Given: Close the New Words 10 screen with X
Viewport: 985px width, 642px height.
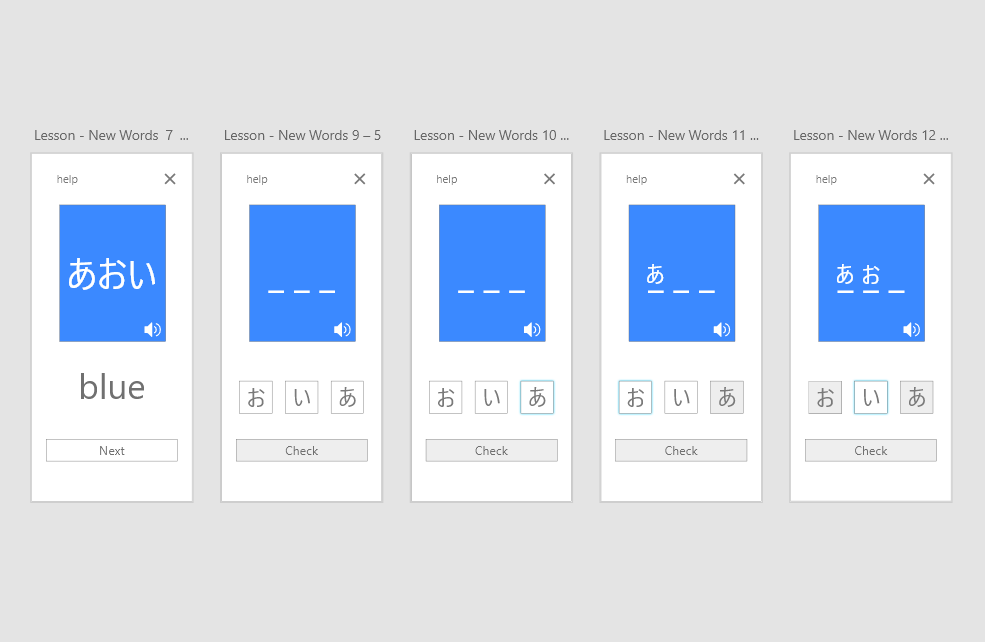Looking at the screenshot, I should coord(550,179).
